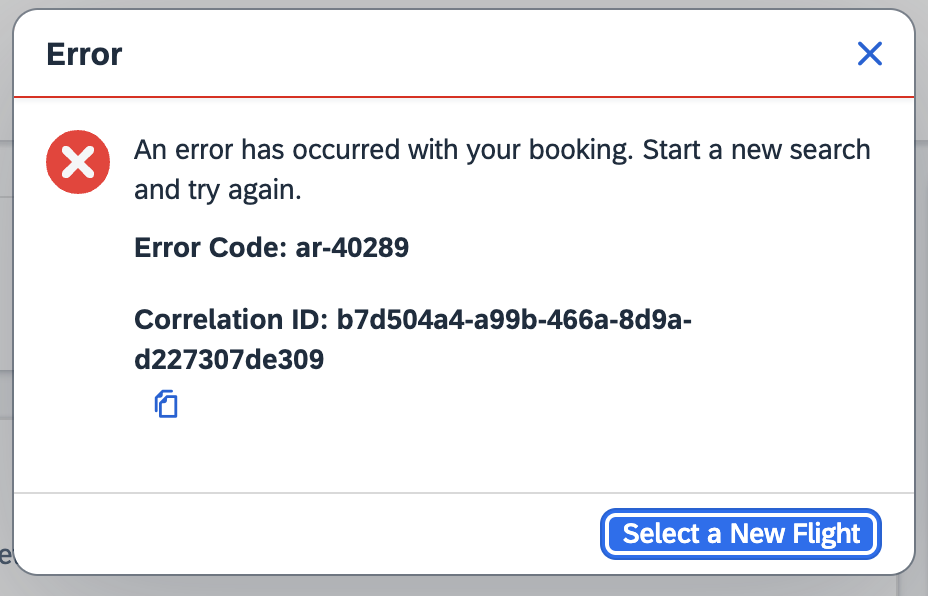Click correlation ID text b7d504a4-a99b-466a-8d9a-
928x596 pixels.
point(514,320)
